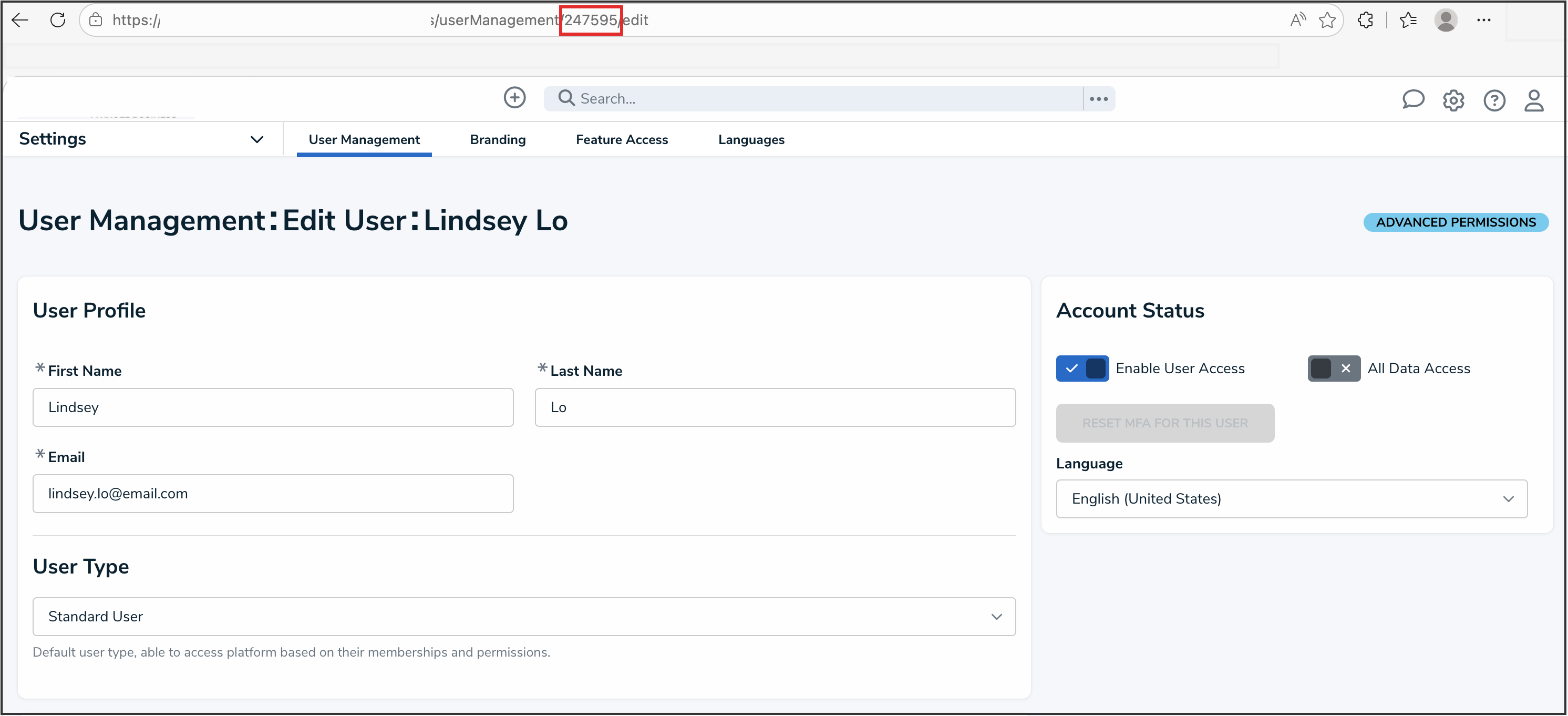Click the browser refresh icon
This screenshot has height=716, width=1568.
click(58, 20)
